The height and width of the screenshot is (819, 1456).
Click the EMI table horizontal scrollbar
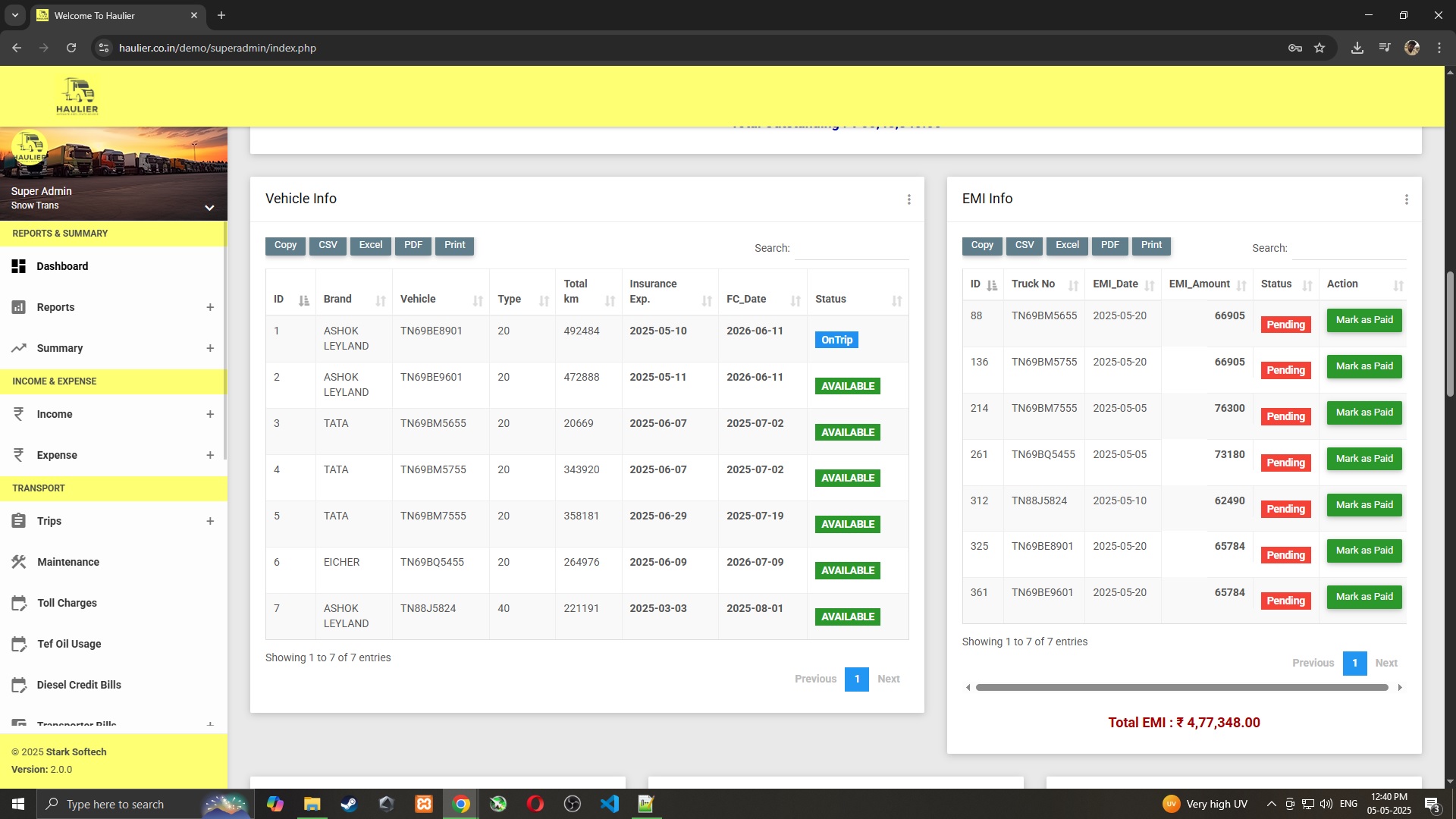click(1181, 687)
